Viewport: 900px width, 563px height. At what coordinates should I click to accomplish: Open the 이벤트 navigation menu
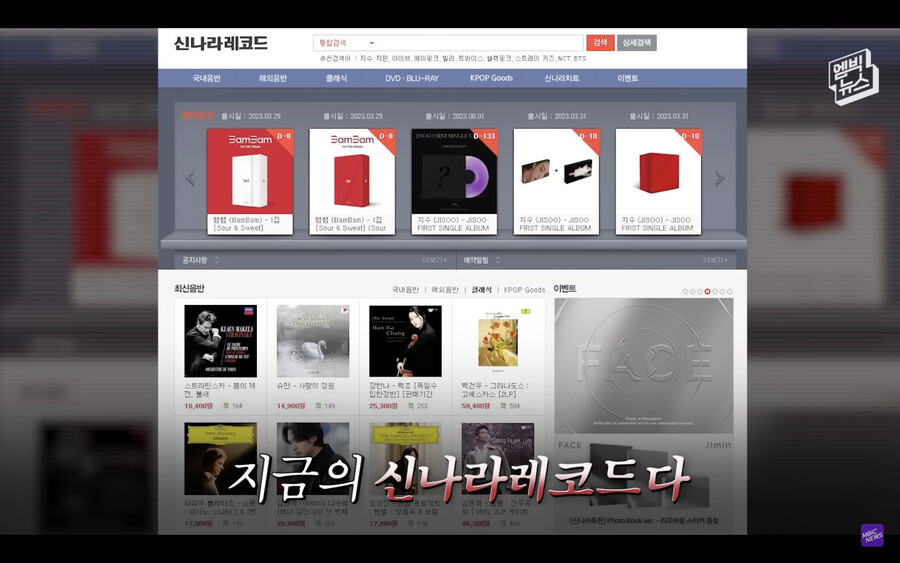(627, 78)
